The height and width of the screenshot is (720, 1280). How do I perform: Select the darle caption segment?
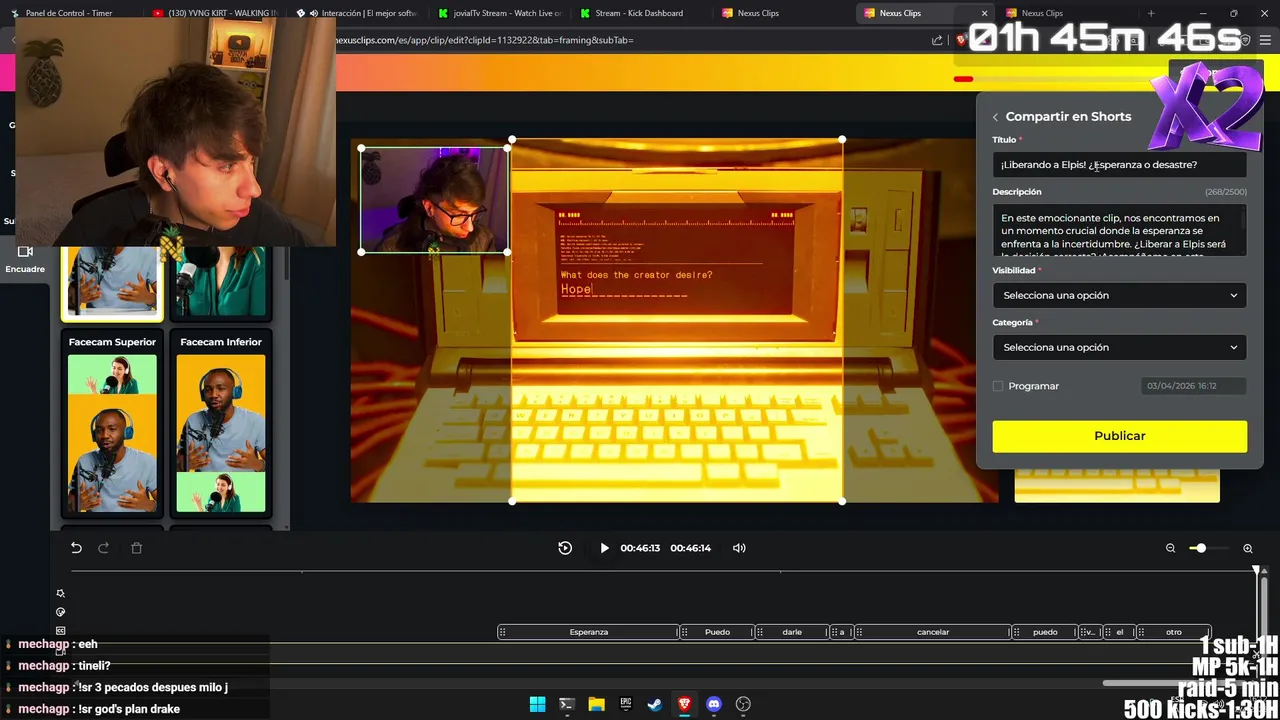pos(792,632)
